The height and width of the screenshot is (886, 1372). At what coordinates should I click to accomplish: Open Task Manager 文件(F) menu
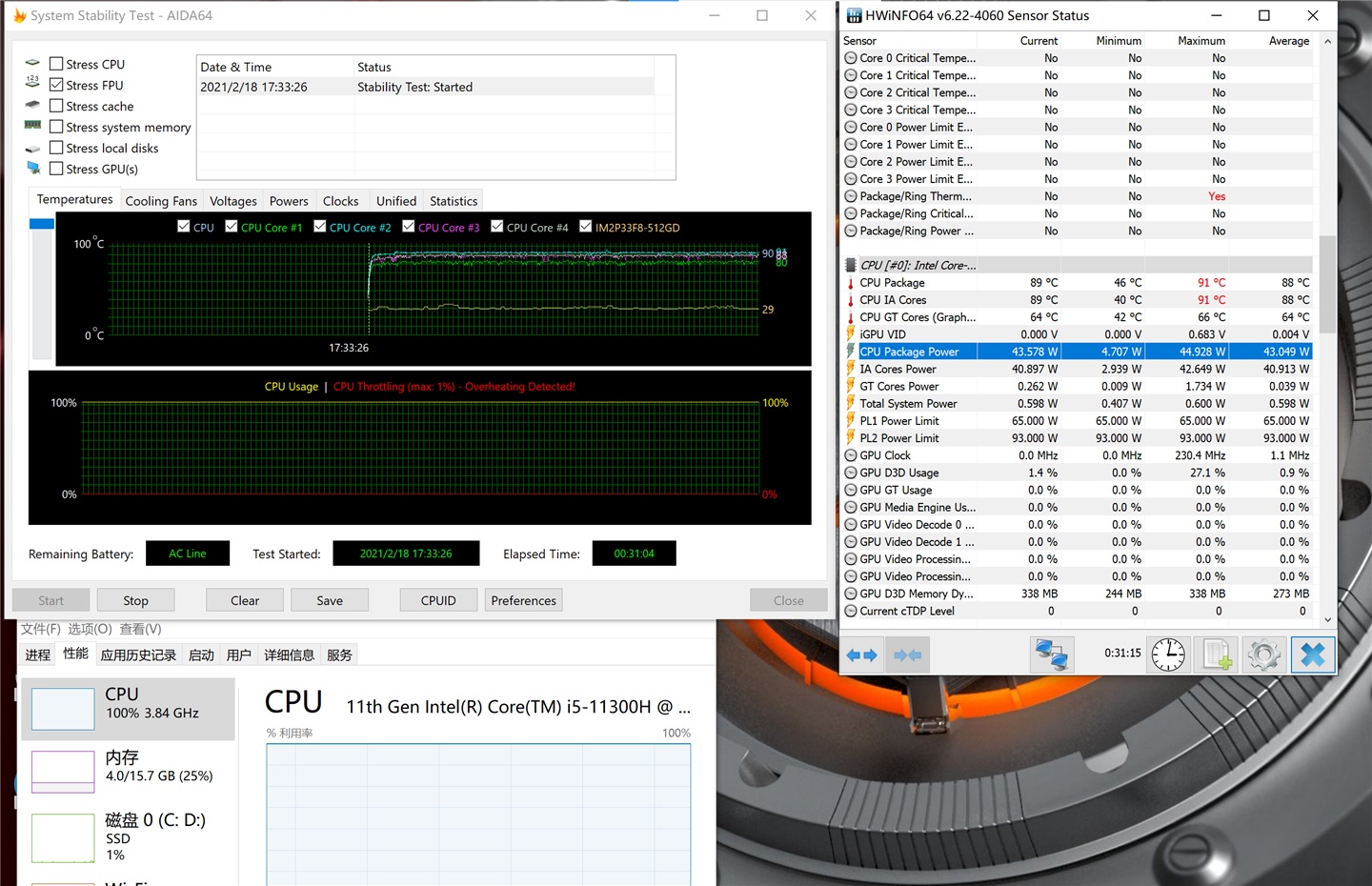click(x=41, y=629)
